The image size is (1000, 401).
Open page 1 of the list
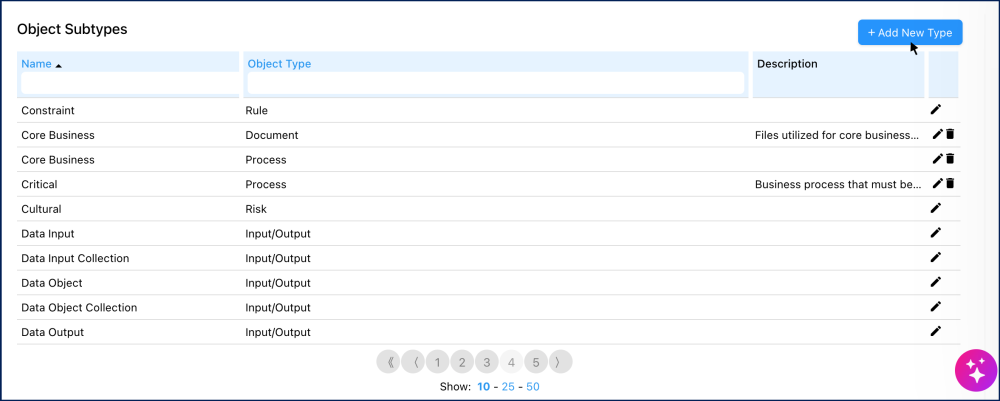438,362
